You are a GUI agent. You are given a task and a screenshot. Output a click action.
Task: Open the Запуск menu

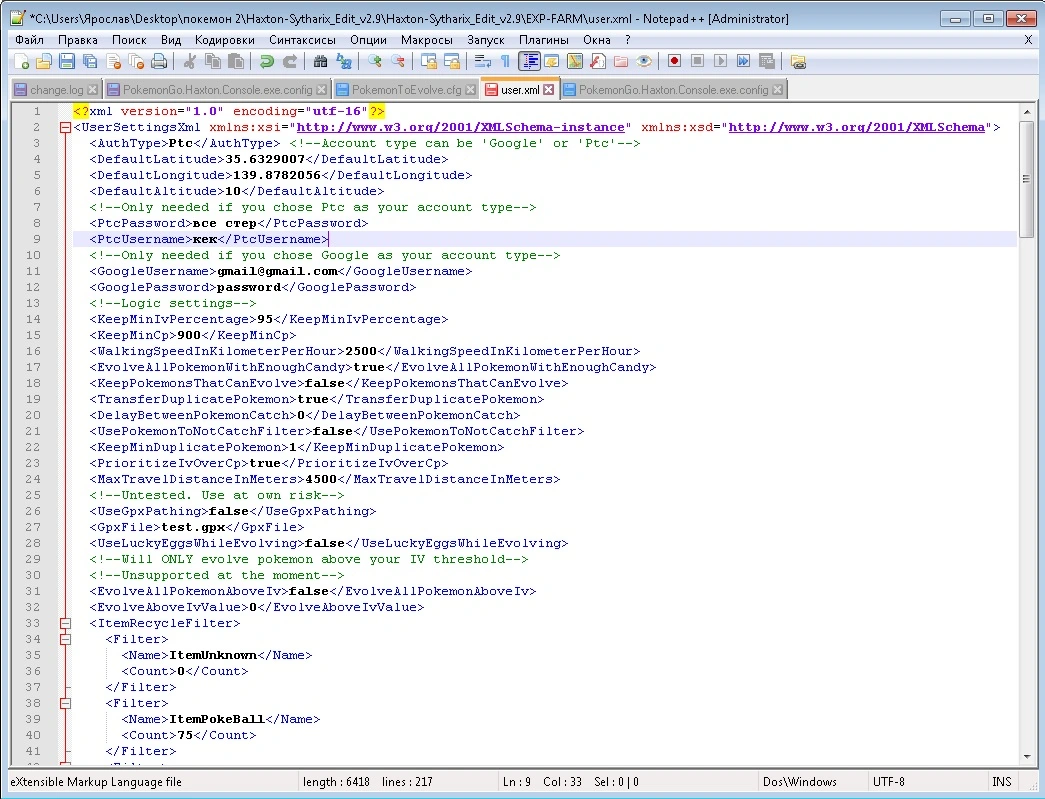pos(486,40)
